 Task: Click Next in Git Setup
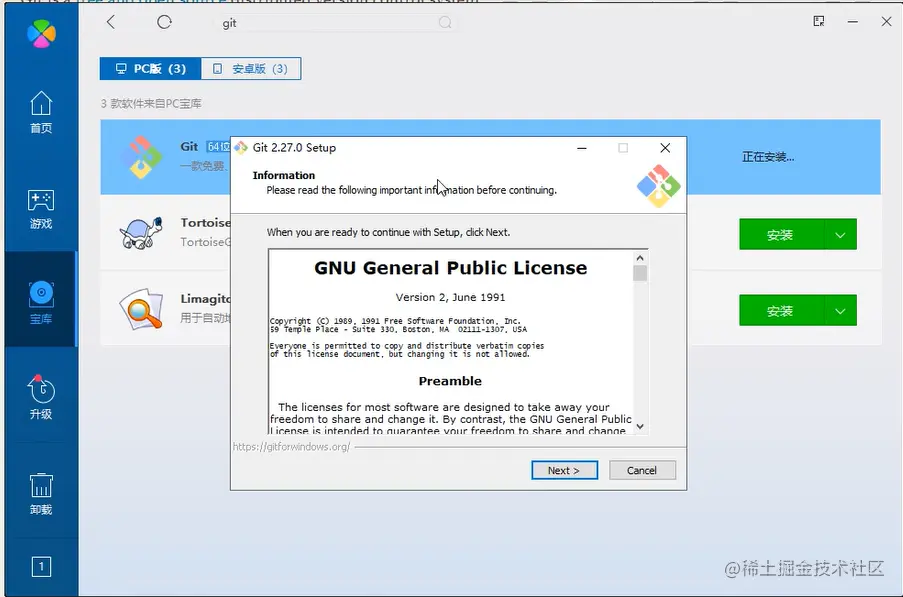tap(564, 470)
